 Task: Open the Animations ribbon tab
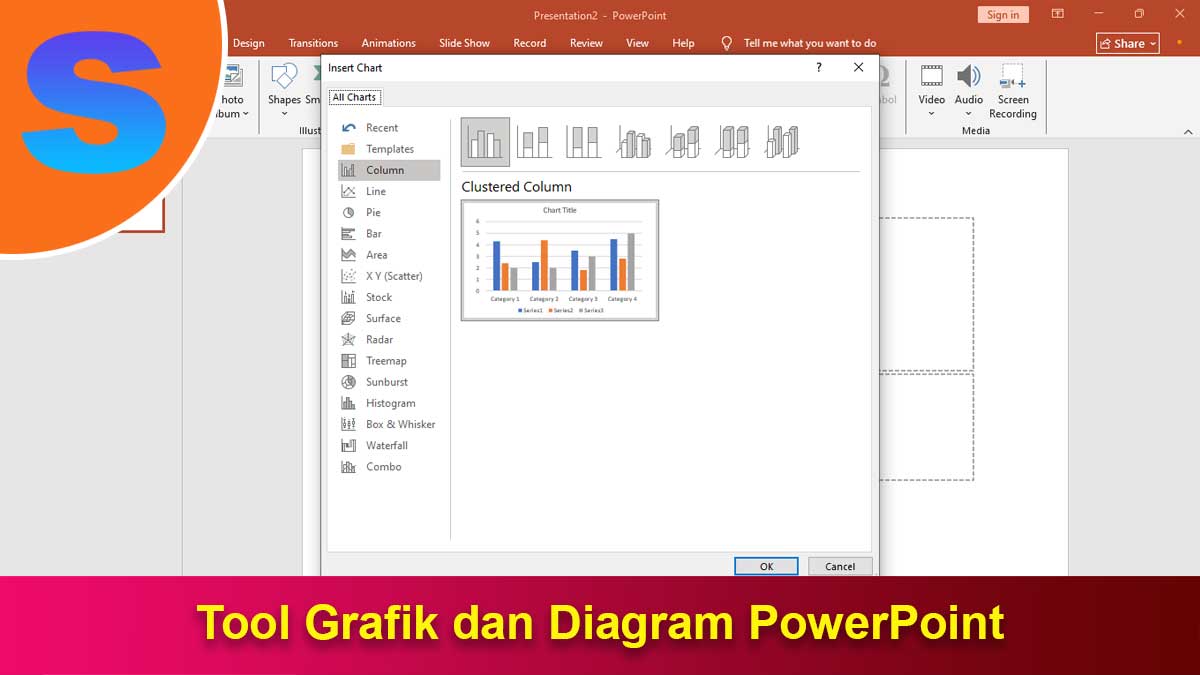pos(388,43)
